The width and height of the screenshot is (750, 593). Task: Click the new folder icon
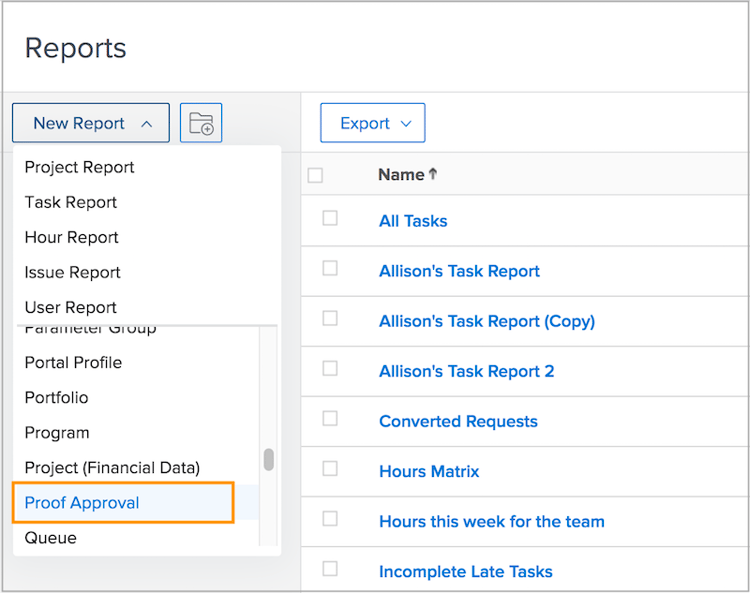pyautogui.click(x=201, y=124)
